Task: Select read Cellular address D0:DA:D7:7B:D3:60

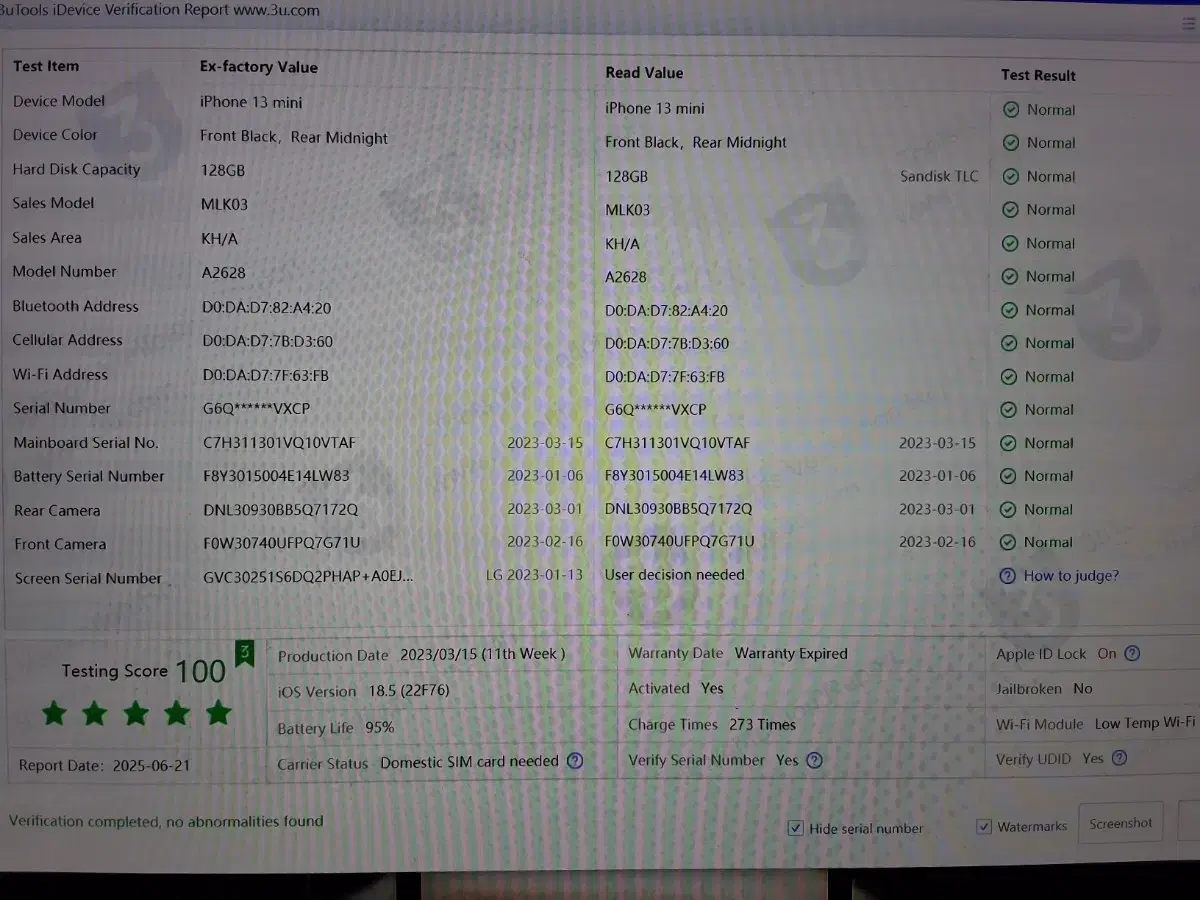Action: (667, 344)
